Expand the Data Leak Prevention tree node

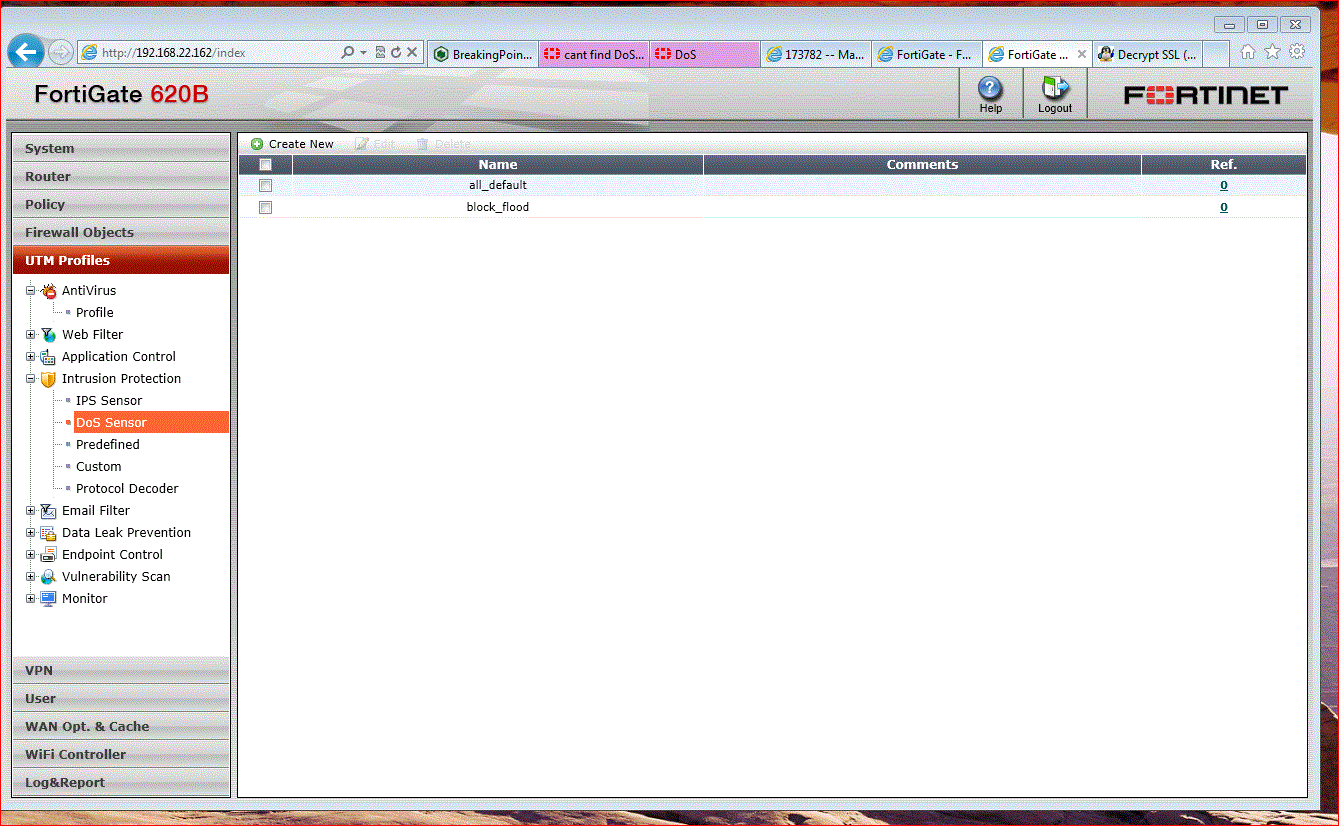coord(31,533)
